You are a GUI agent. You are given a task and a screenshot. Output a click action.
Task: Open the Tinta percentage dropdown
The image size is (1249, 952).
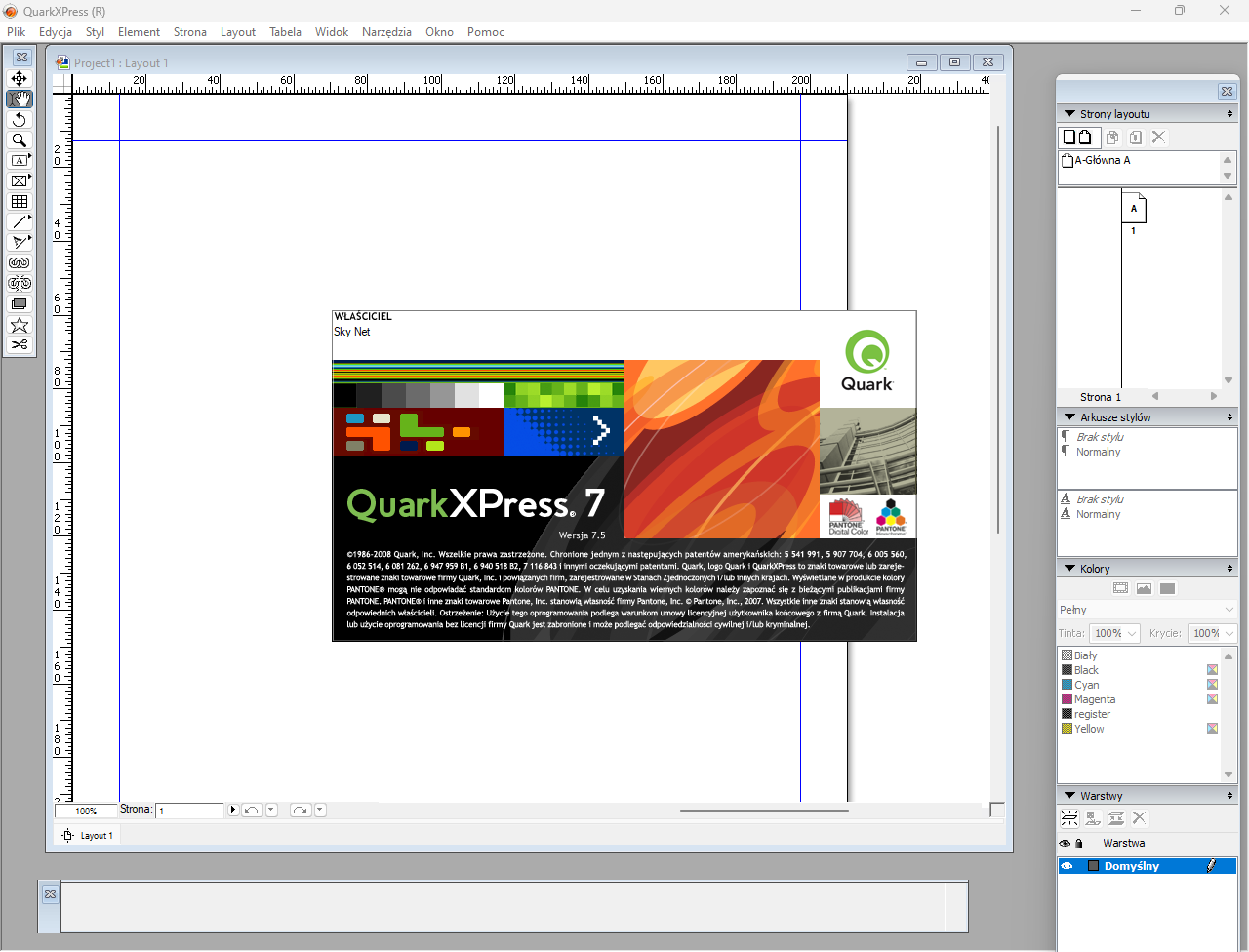(1114, 633)
